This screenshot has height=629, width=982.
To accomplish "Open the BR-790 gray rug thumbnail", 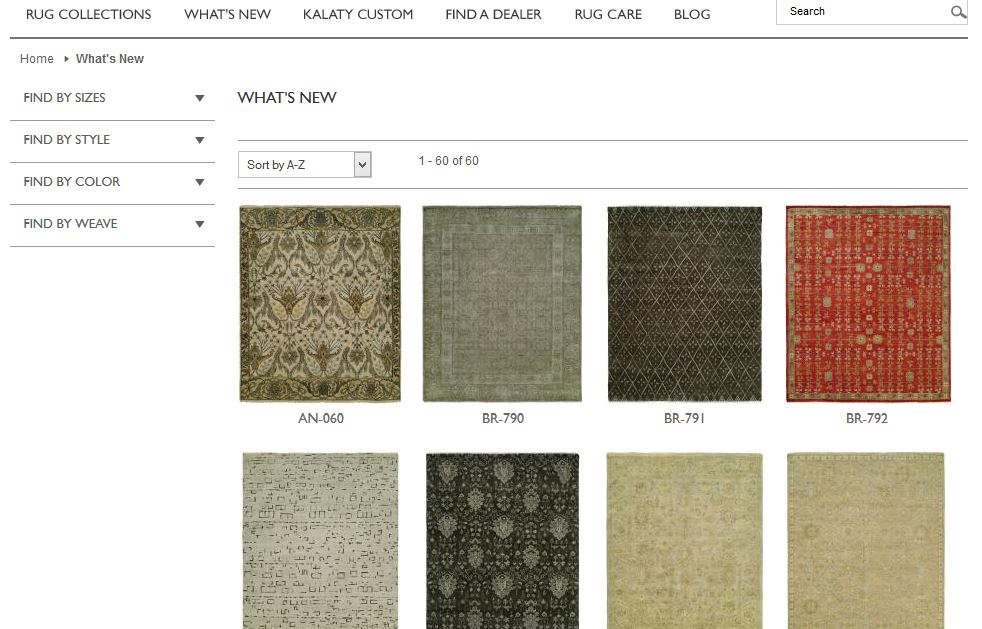I will pos(502,304).
